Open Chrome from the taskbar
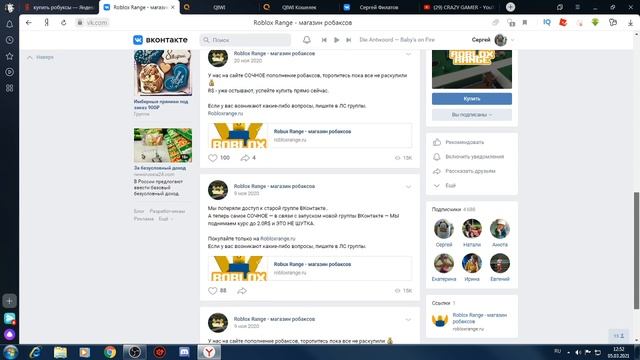 coord(110,352)
